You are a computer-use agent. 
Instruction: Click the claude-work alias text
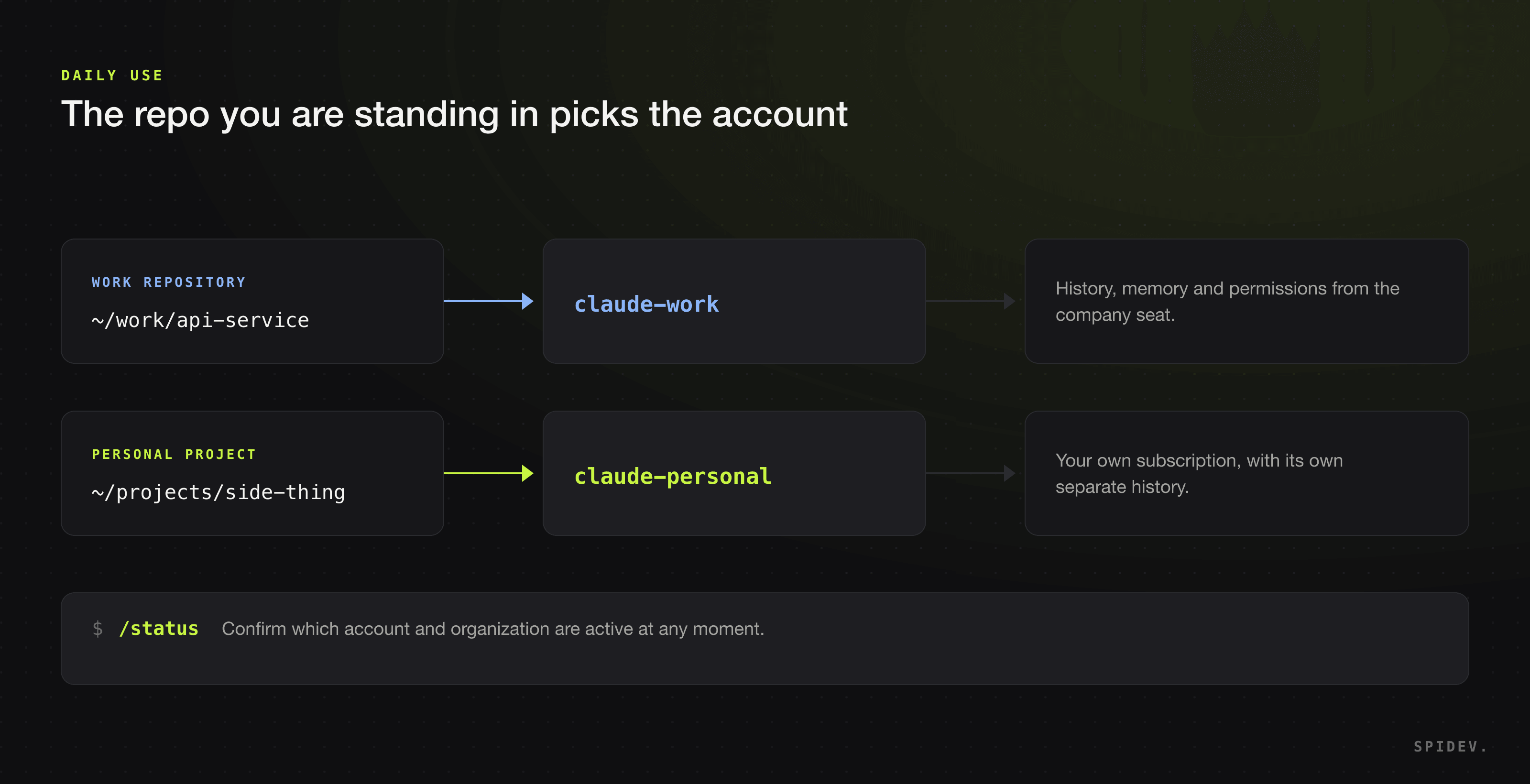[x=646, y=304]
